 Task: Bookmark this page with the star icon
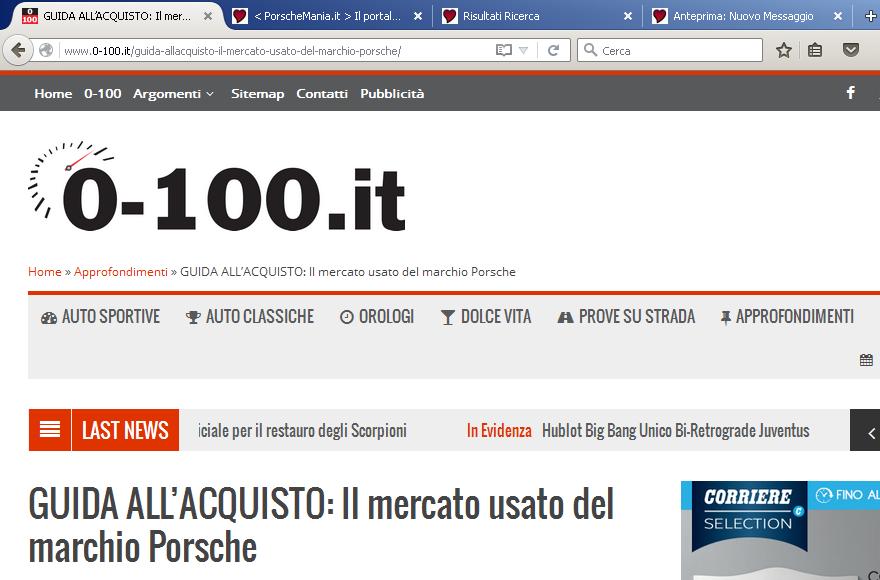[783, 51]
